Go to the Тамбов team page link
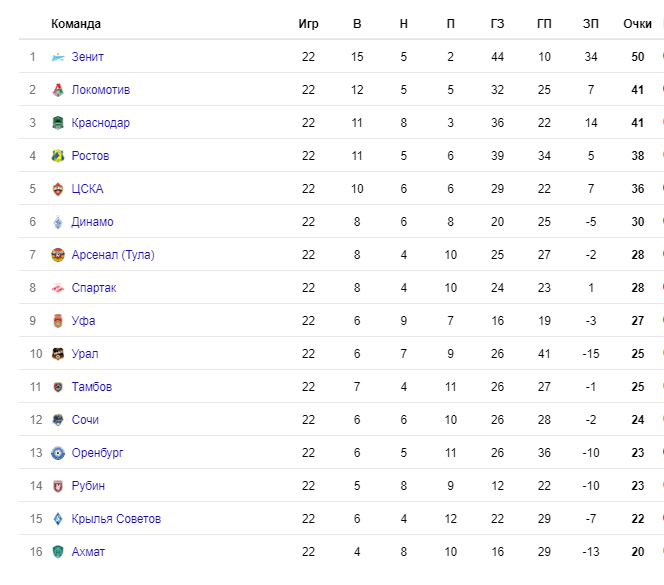Viewport: 664px width, 585px height. [92, 387]
